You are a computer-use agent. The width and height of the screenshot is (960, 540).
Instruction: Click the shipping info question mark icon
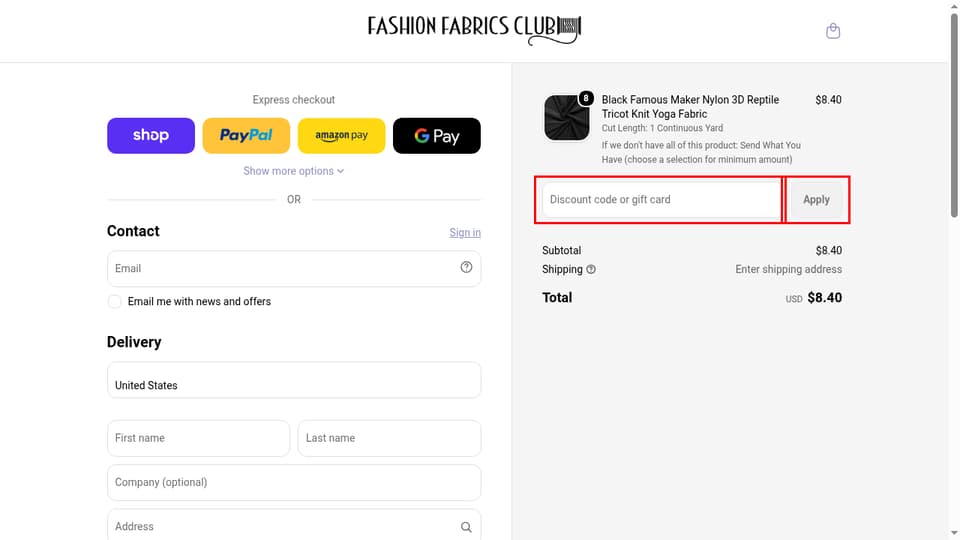(591, 269)
